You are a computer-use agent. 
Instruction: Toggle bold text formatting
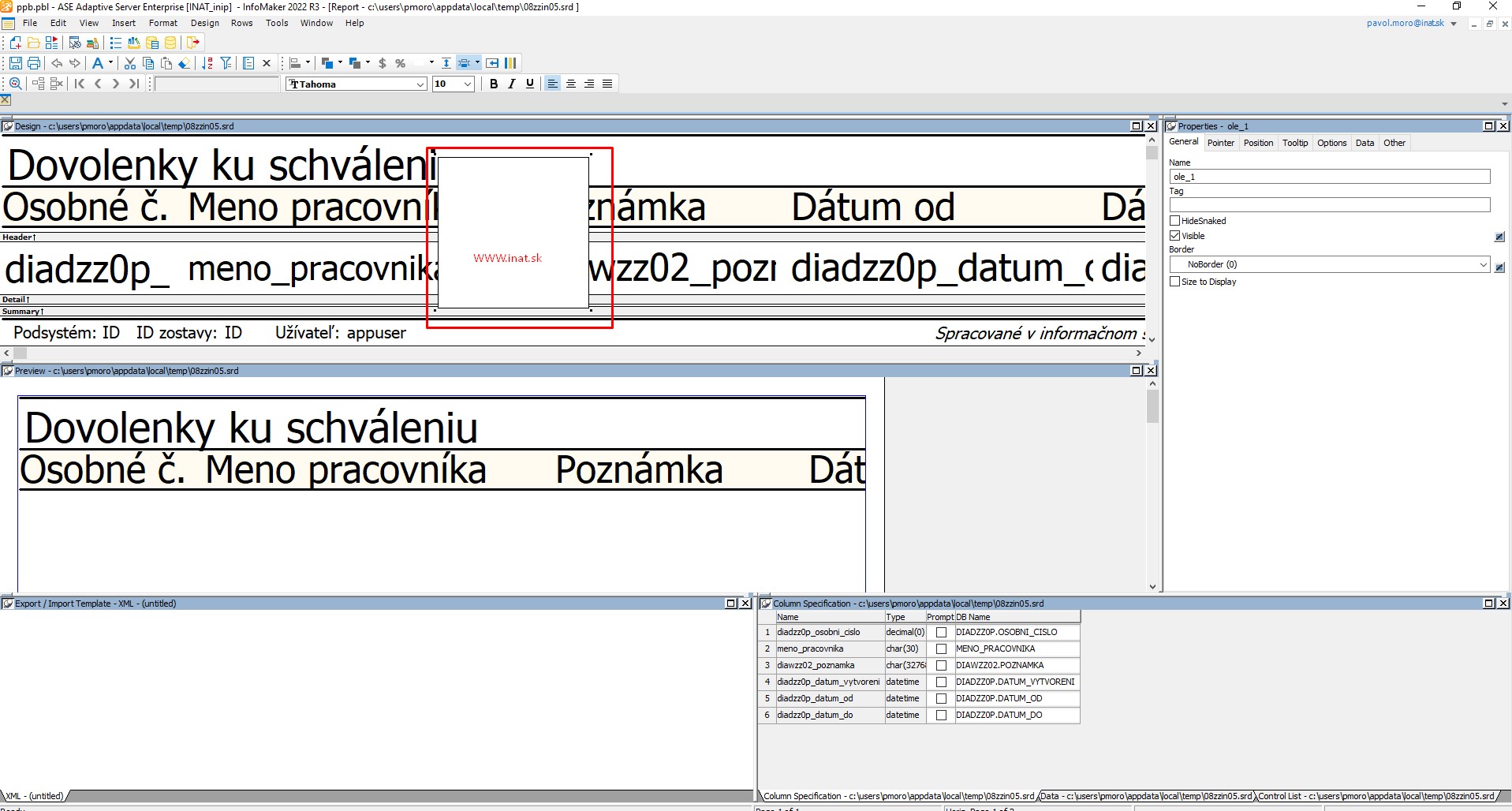pyautogui.click(x=494, y=84)
